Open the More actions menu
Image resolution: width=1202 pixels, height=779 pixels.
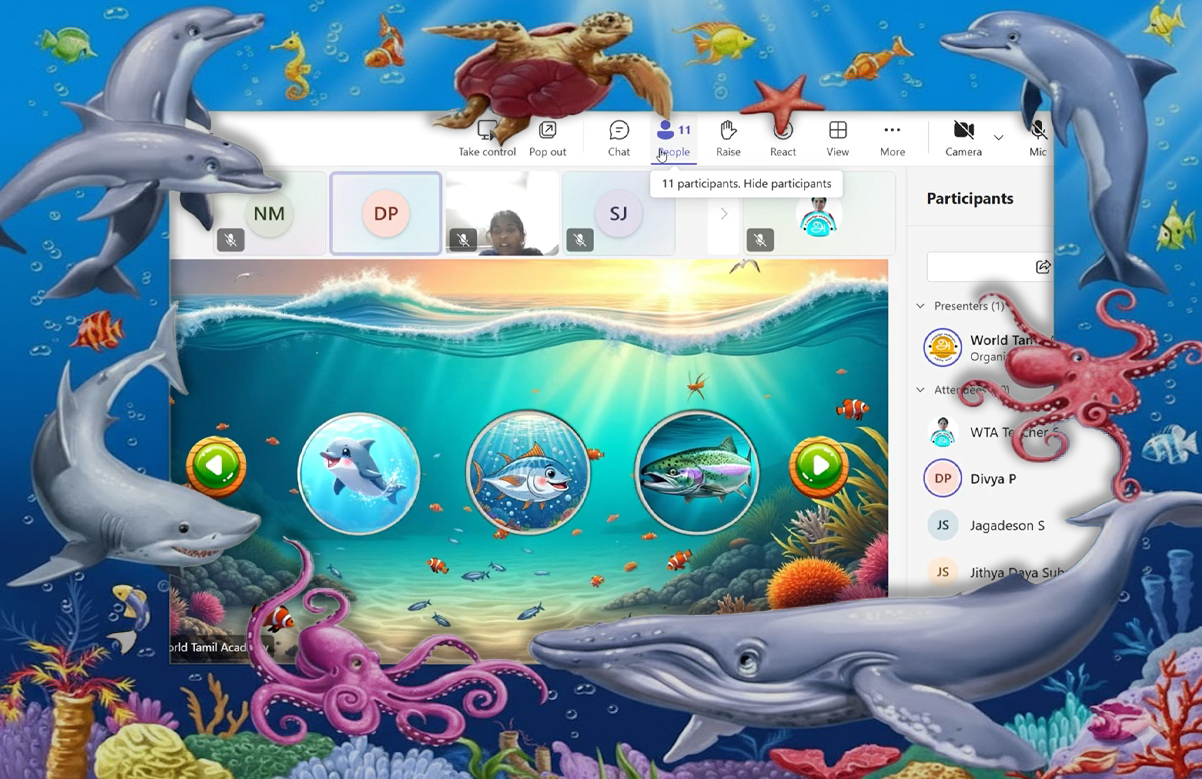(x=892, y=138)
